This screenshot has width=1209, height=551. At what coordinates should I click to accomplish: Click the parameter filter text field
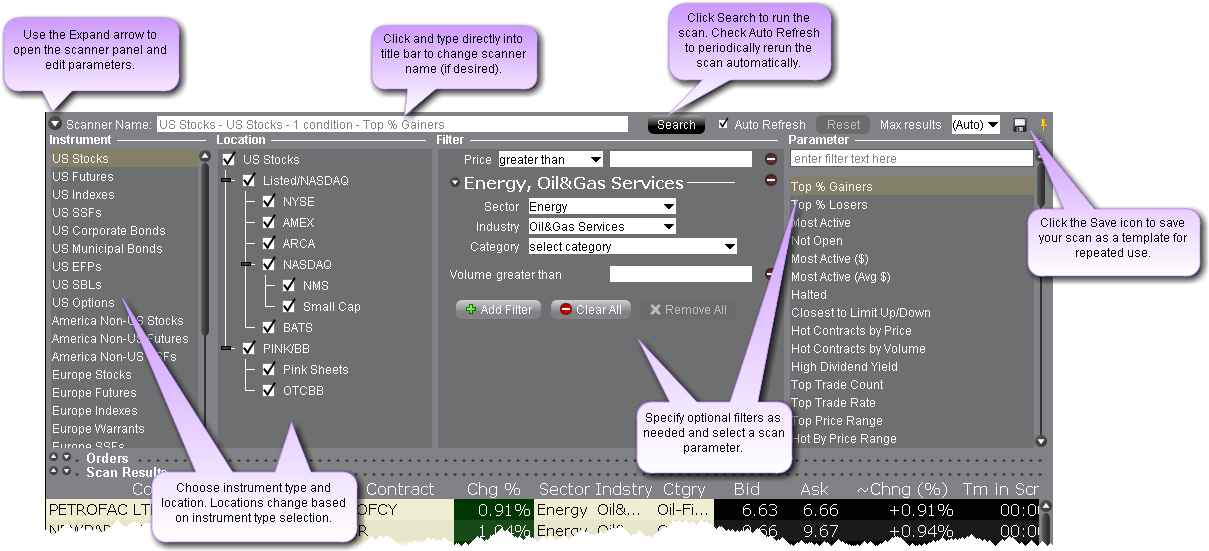pos(911,159)
